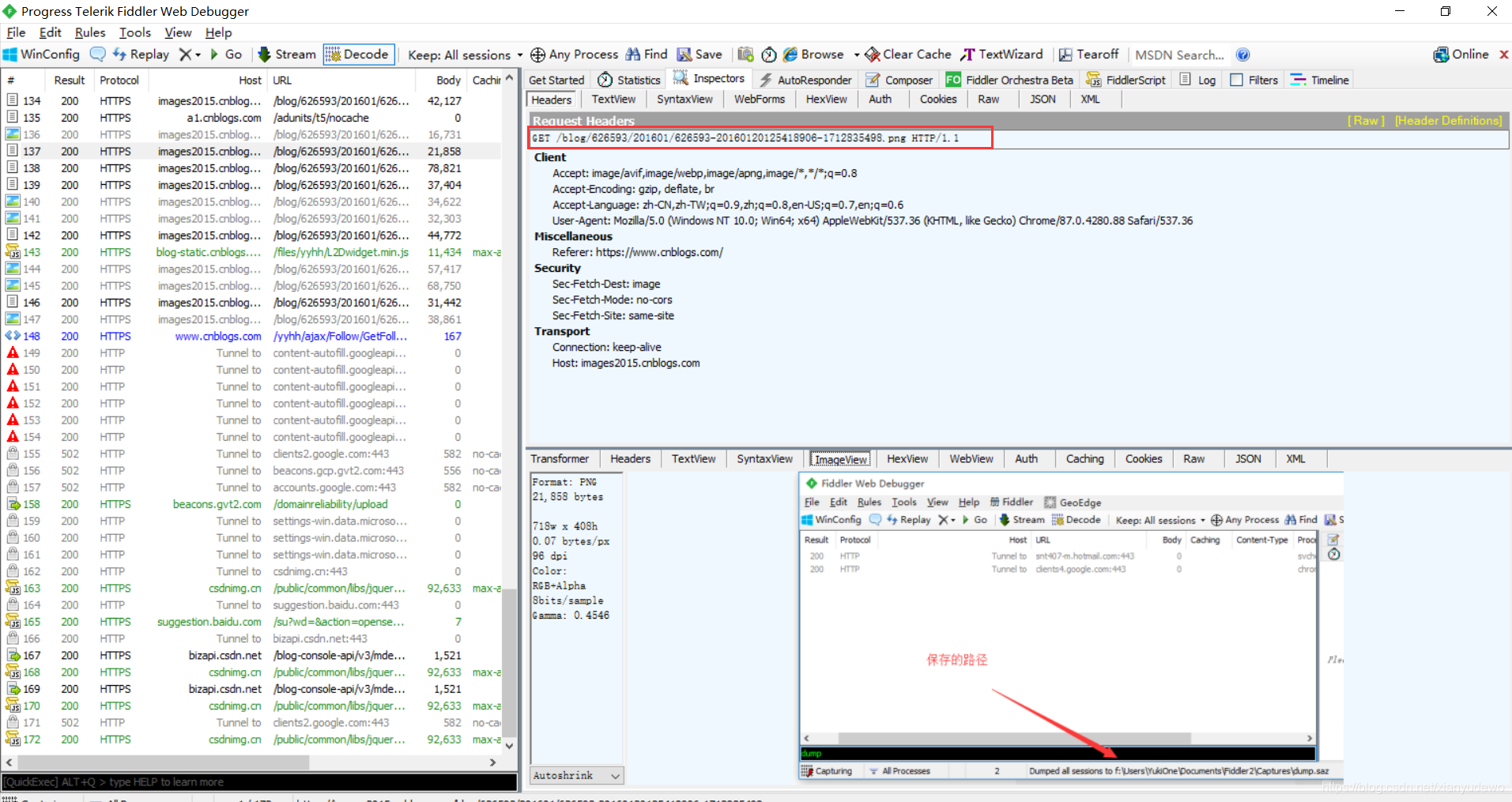This screenshot has height=802, width=1512.
Task: Toggle the Decode option
Action: point(358,55)
